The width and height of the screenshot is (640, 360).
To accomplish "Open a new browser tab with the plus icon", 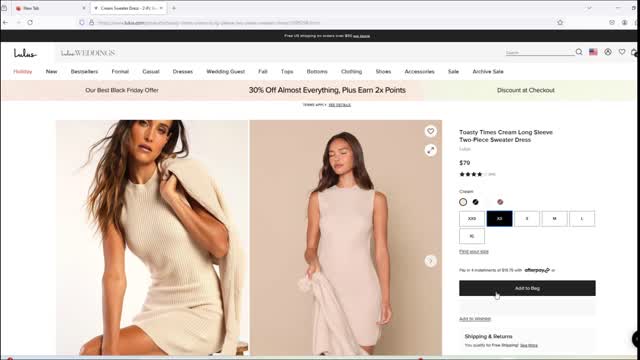I will [x=174, y=8].
